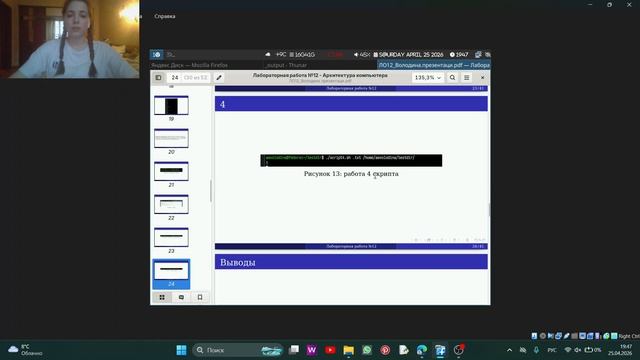Open the taskbar clock and date
Screen dimensions: 640x360
(620, 350)
